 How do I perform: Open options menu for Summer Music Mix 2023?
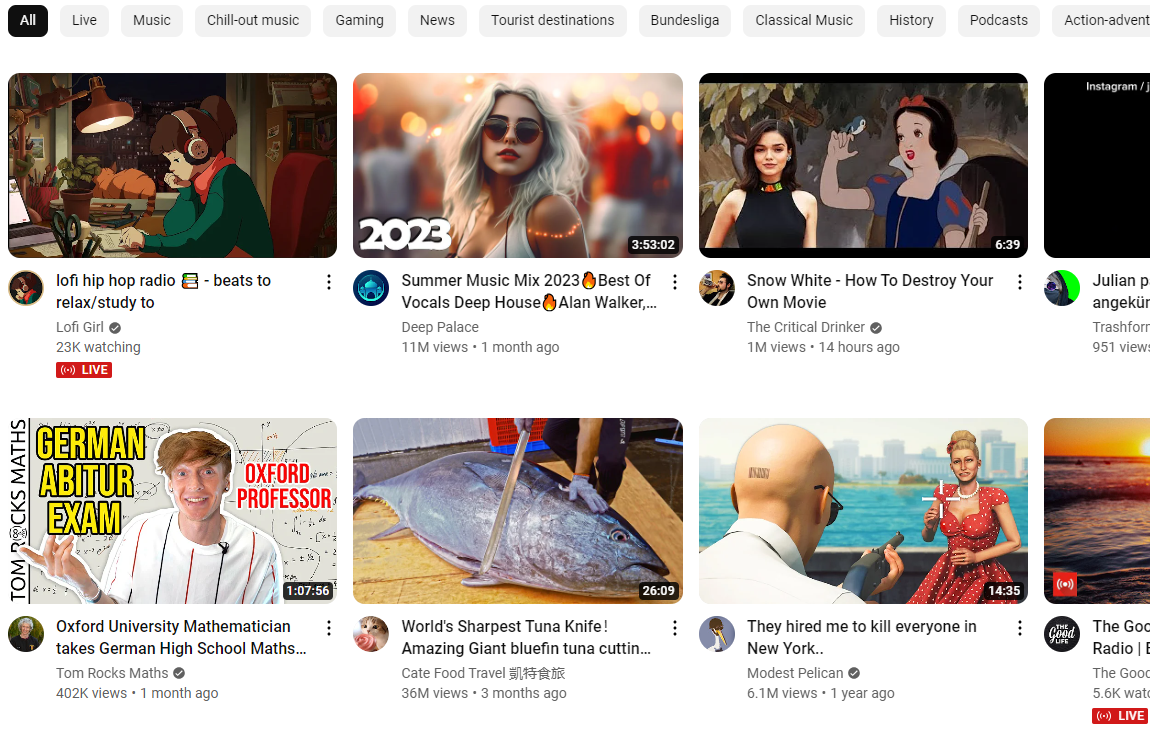(674, 281)
